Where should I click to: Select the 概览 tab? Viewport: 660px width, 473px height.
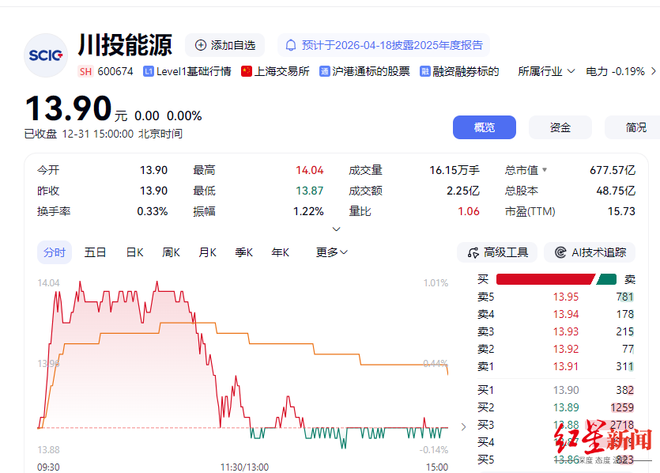coord(484,127)
